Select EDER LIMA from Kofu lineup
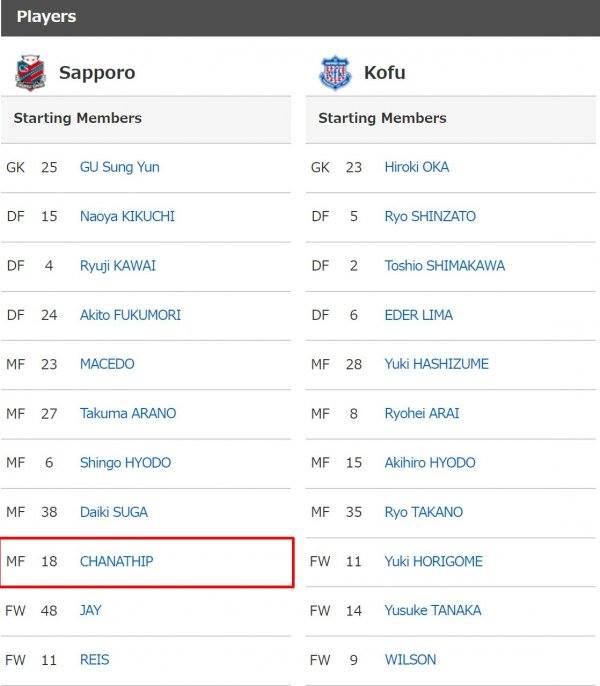The width and height of the screenshot is (600, 686). 418,315
